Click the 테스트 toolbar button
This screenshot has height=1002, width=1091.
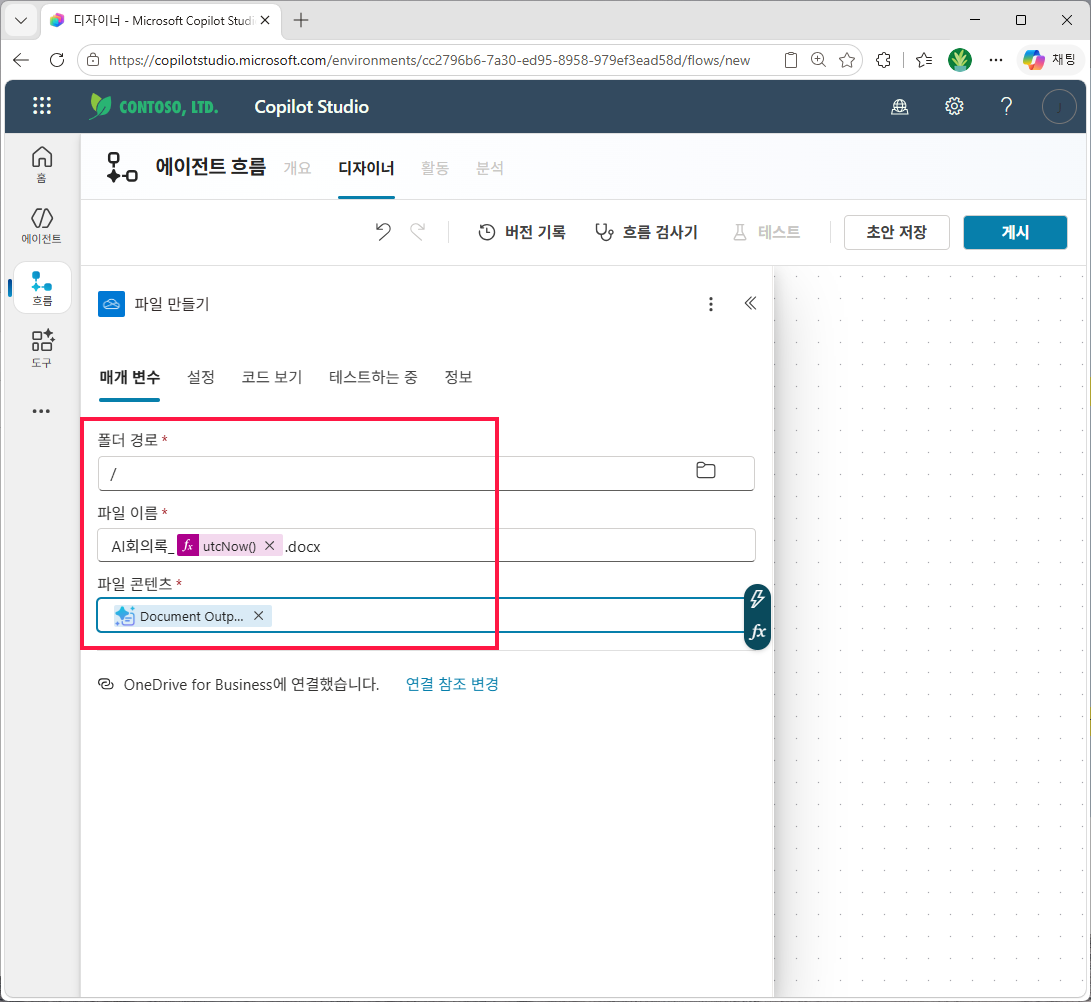766,232
